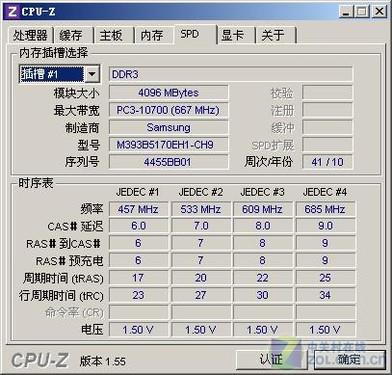Click the empty 校验 correction field

(x=327, y=93)
